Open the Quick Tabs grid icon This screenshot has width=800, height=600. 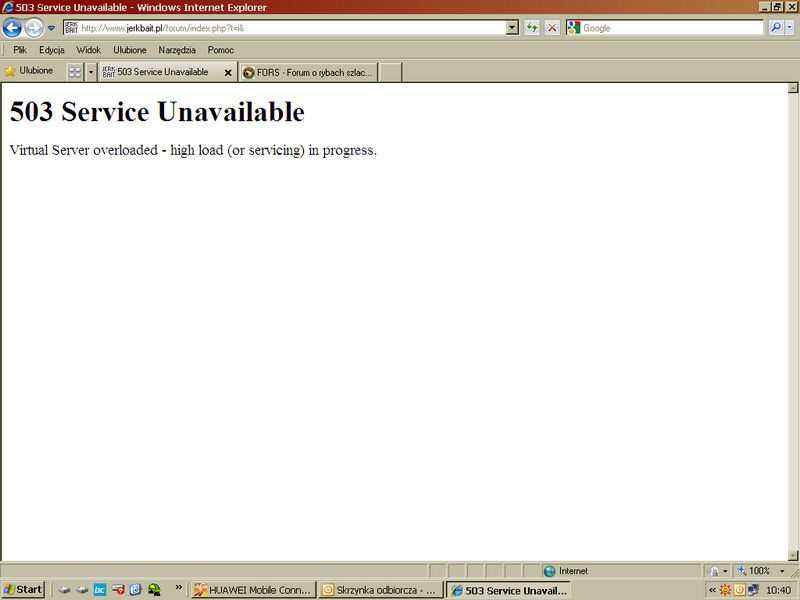[74, 72]
